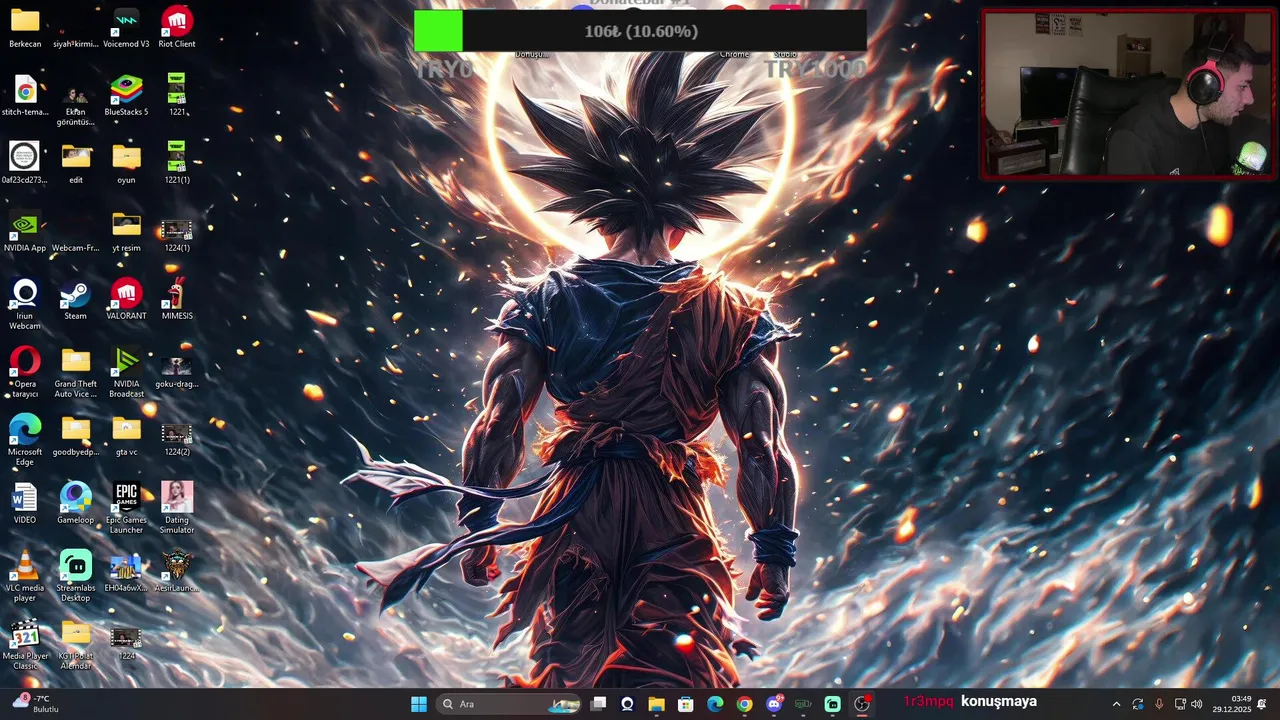
Task: Select the stitch-tema Chrome file icon
Action: [x=25, y=95]
